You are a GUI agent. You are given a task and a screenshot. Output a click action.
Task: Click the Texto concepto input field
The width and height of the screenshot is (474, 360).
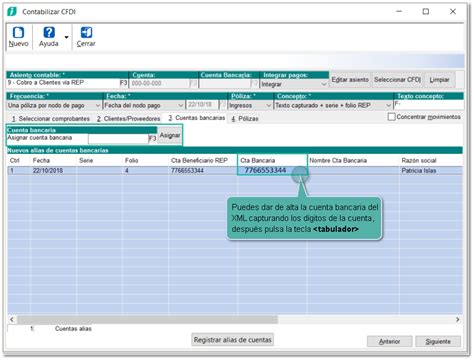pyautogui.click(x=429, y=105)
